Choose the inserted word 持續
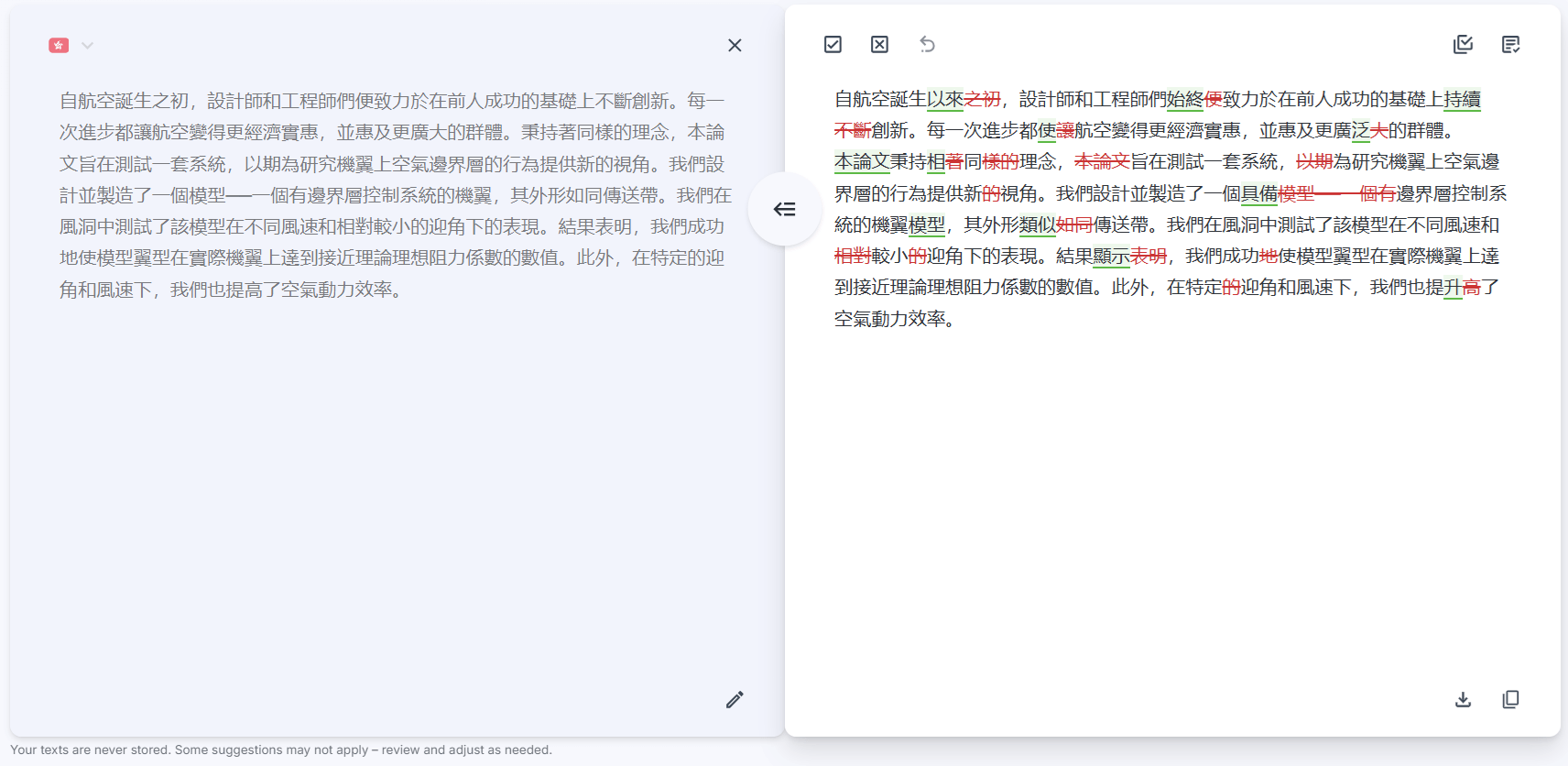1568x766 pixels. 1462,99
